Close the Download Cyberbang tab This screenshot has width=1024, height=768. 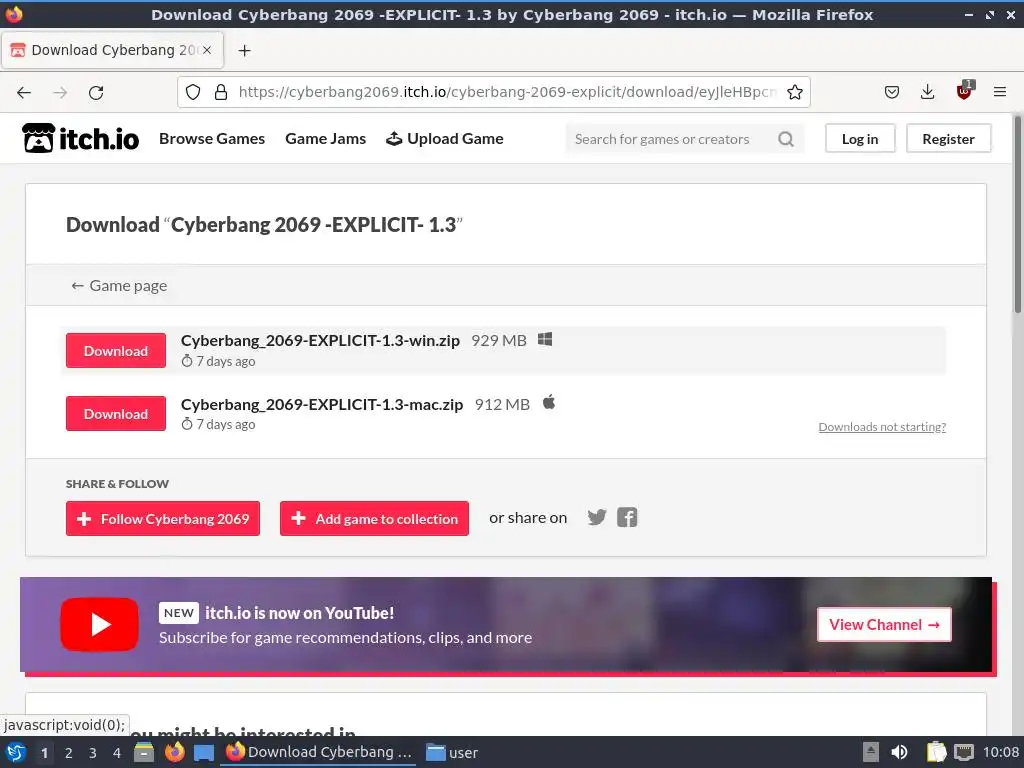coord(207,50)
